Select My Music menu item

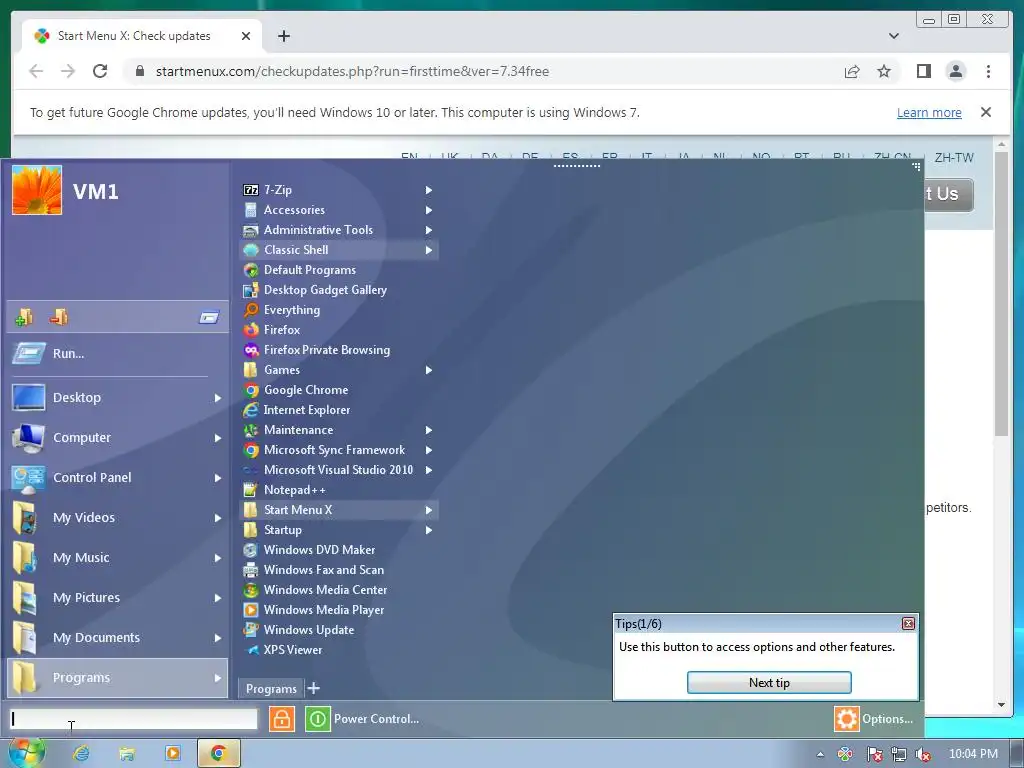click(118, 558)
